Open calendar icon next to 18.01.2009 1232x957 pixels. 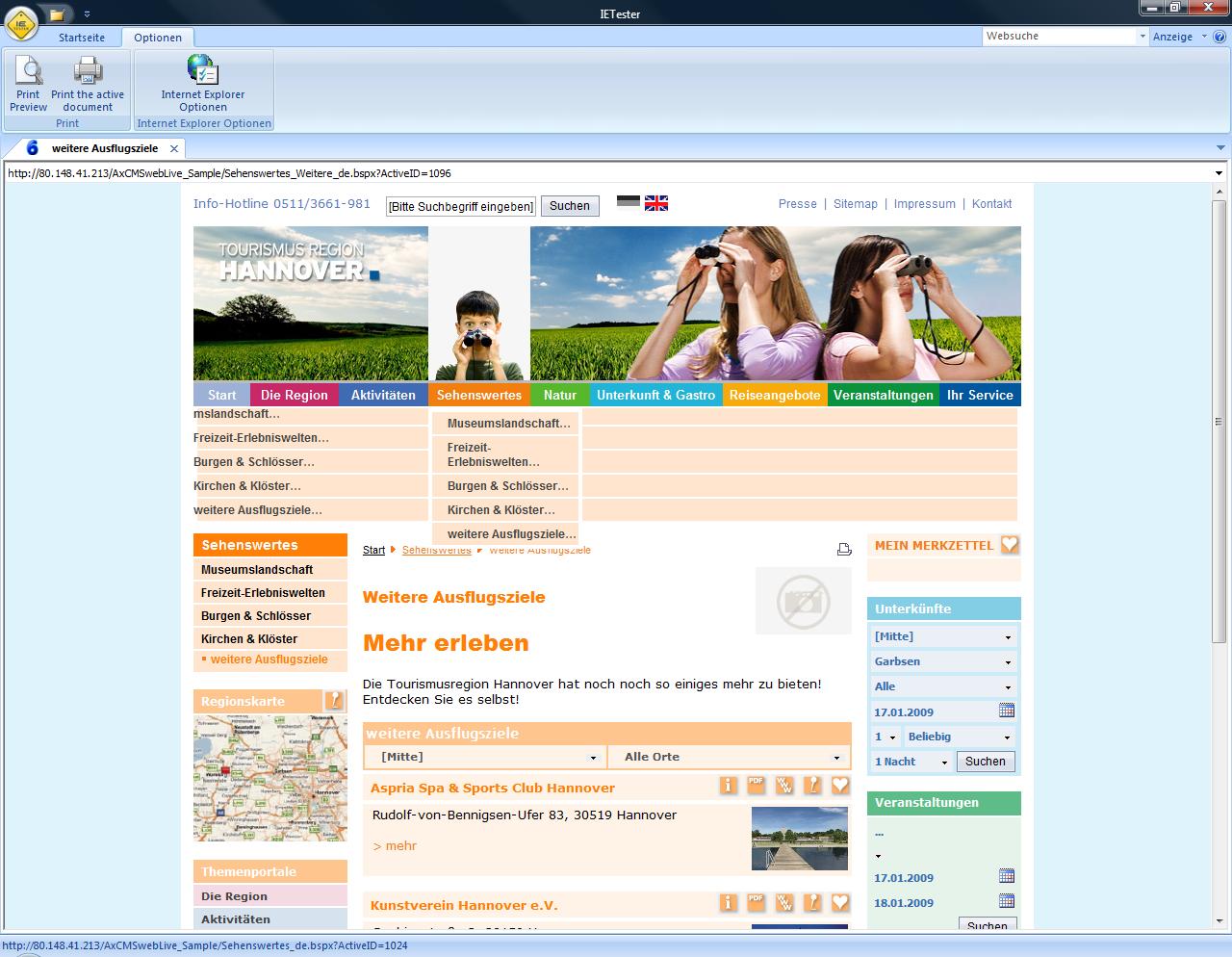click(x=1007, y=902)
